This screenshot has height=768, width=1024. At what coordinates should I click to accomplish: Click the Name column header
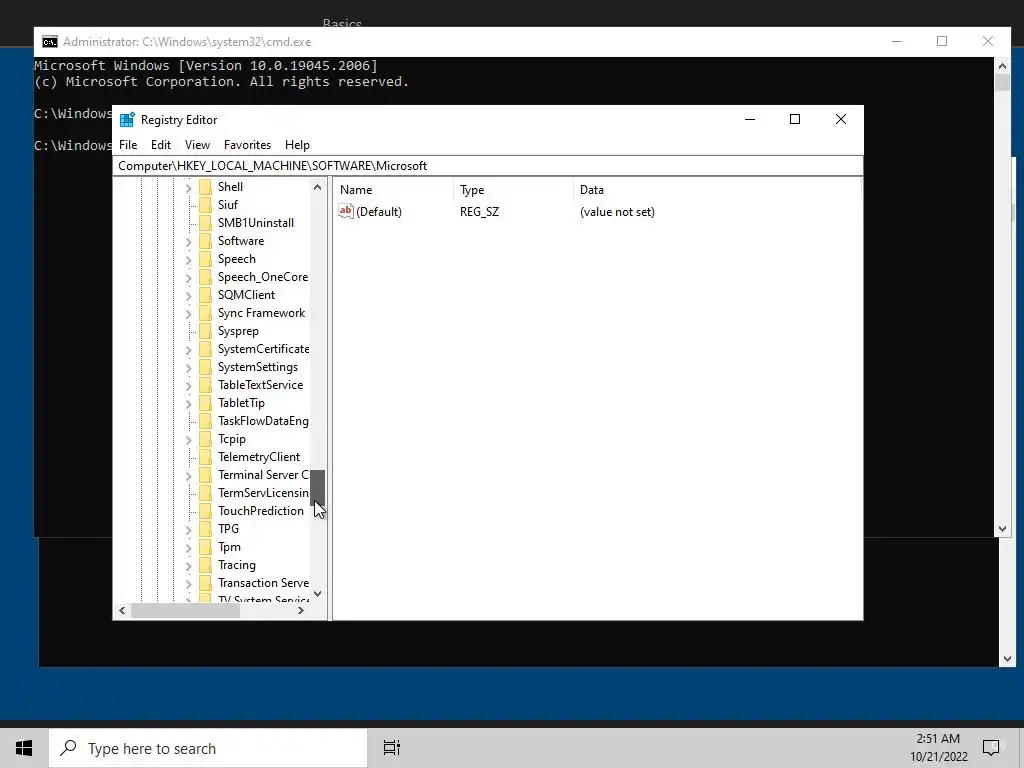point(394,190)
